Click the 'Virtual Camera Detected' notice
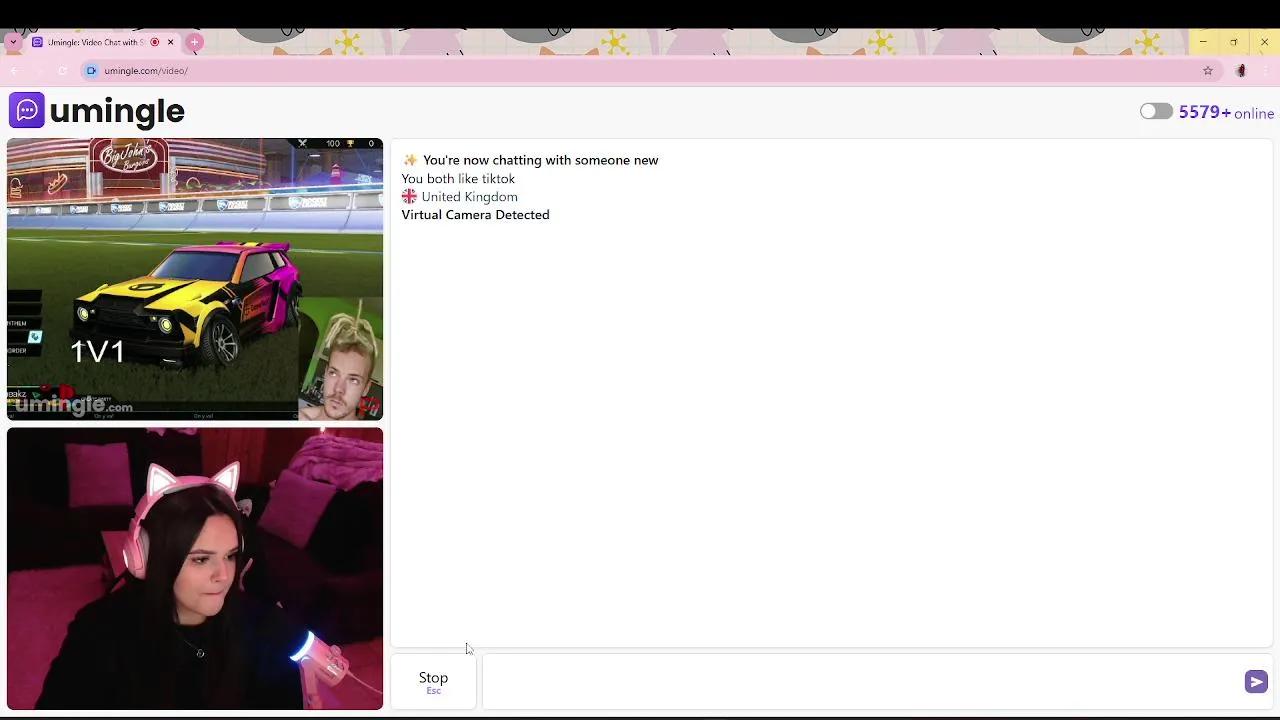Image resolution: width=1280 pixels, height=720 pixels. (x=475, y=215)
